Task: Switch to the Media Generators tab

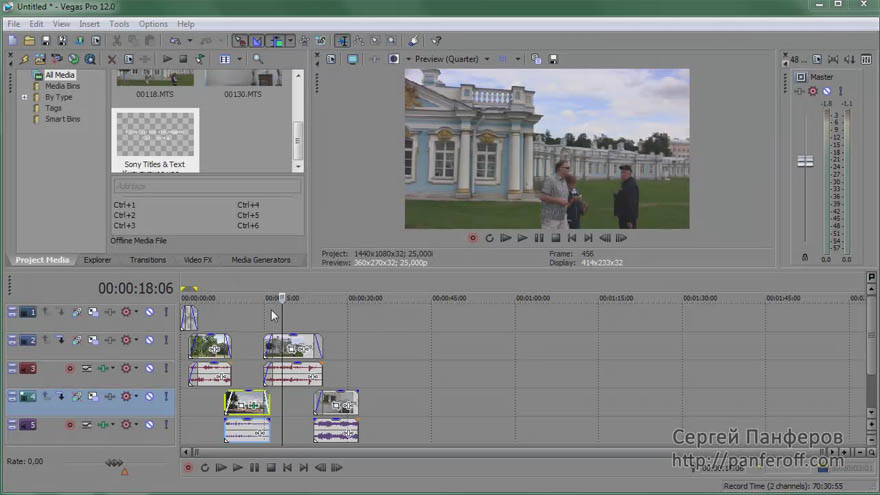Action: coord(261,260)
